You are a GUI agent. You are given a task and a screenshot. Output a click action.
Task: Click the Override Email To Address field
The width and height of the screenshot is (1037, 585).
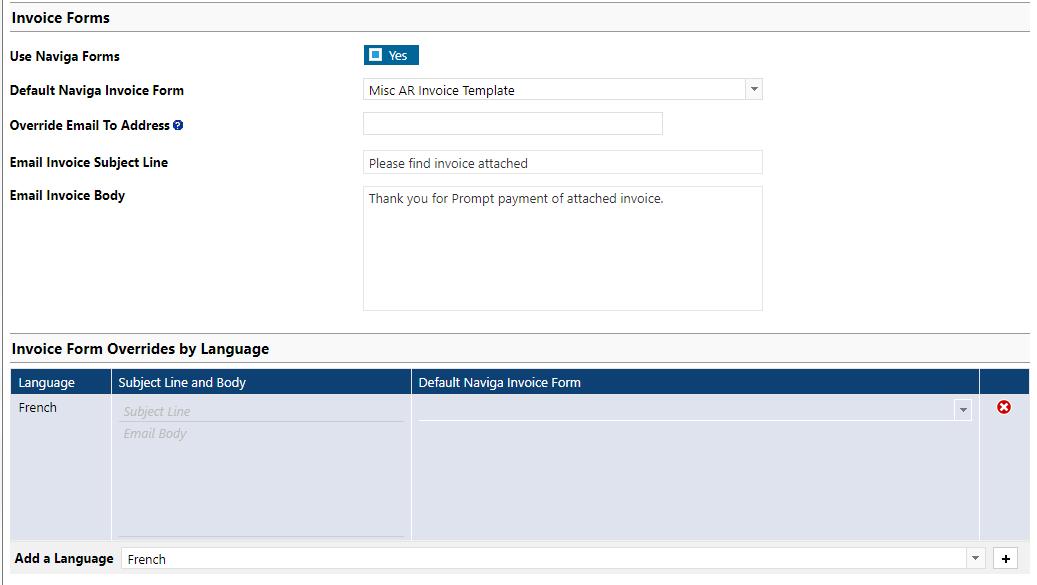pyautogui.click(x=512, y=124)
